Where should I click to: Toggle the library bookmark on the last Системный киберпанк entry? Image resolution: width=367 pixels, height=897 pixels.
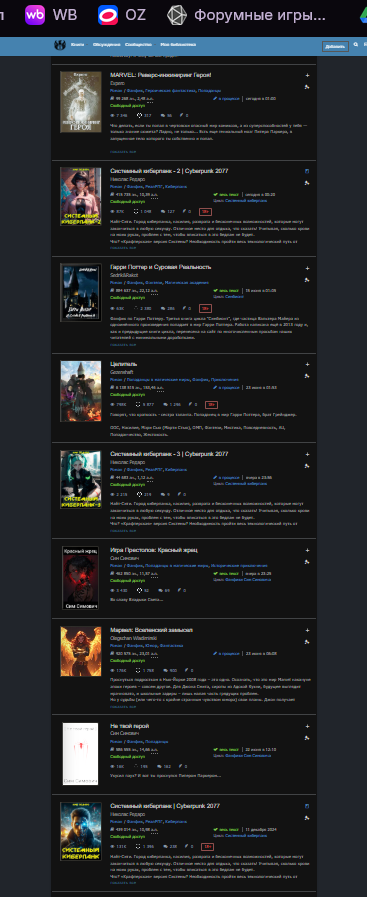click(x=307, y=806)
